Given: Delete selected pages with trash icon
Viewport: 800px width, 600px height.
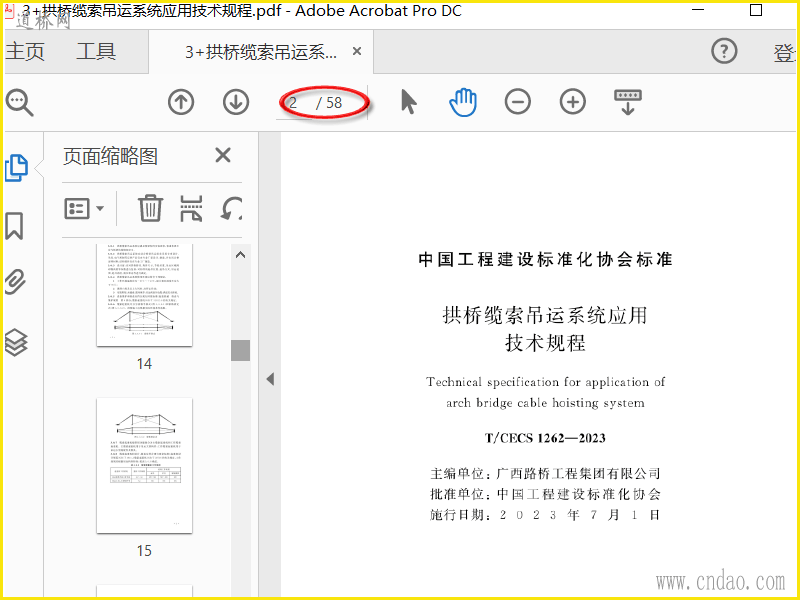Looking at the screenshot, I should pos(150,208).
